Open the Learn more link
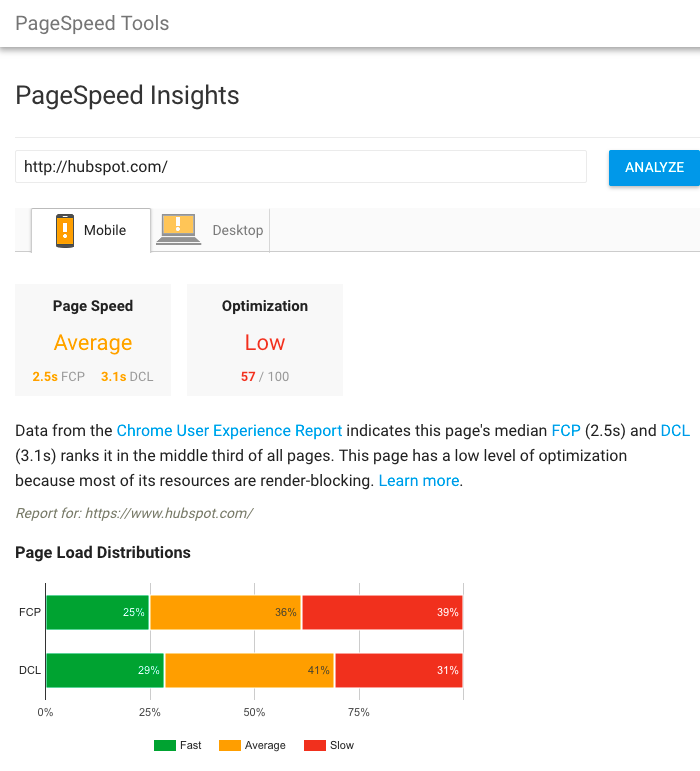Image resolution: width=700 pixels, height=771 pixels. (419, 480)
